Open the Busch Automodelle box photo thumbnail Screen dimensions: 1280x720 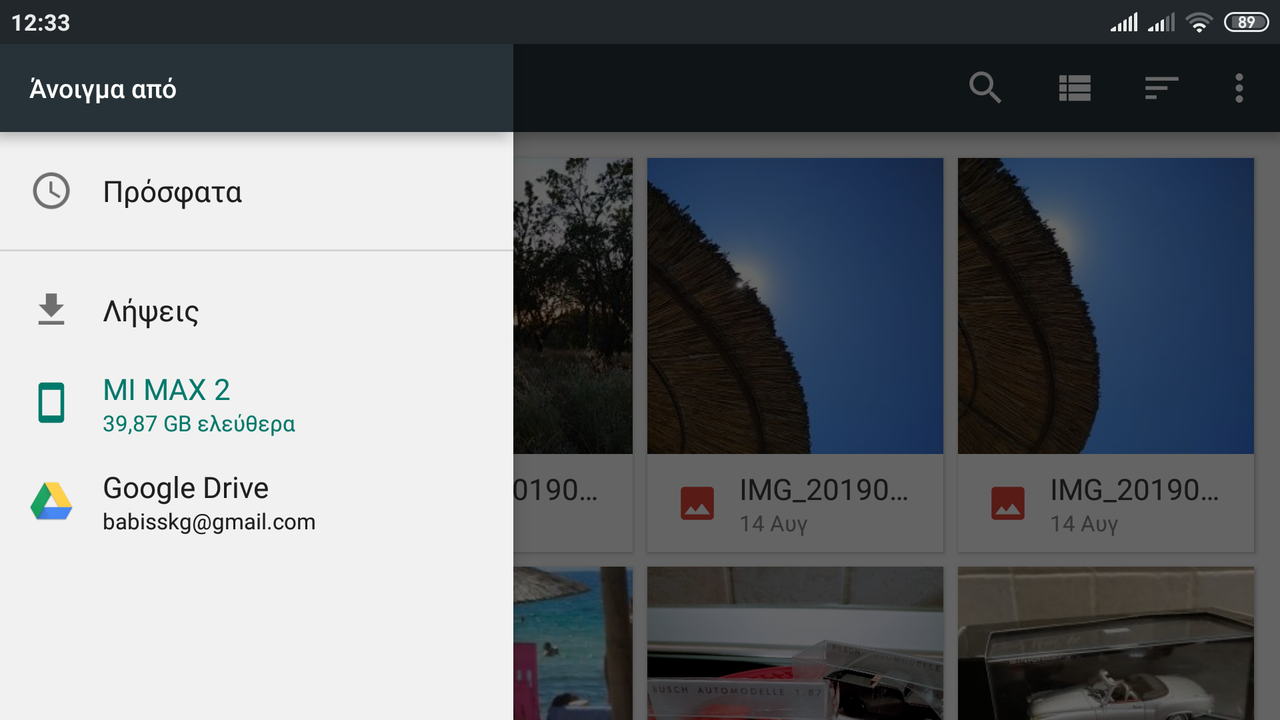tap(795, 643)
